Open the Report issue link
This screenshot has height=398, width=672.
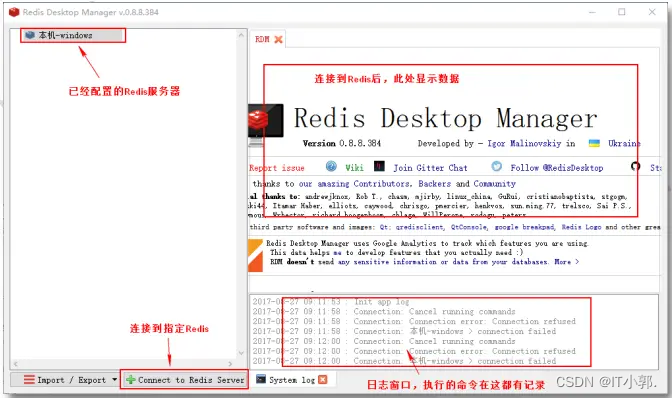277,168
